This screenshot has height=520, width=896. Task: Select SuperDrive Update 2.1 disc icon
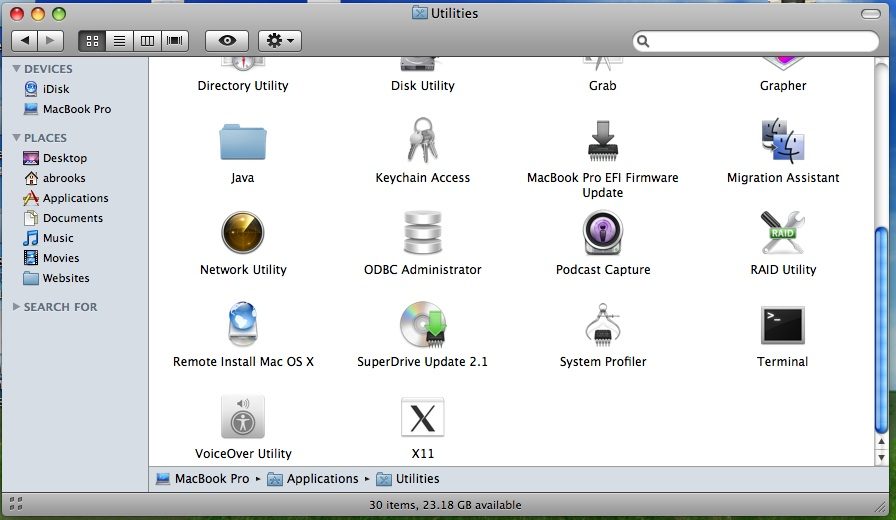[423, 324]
